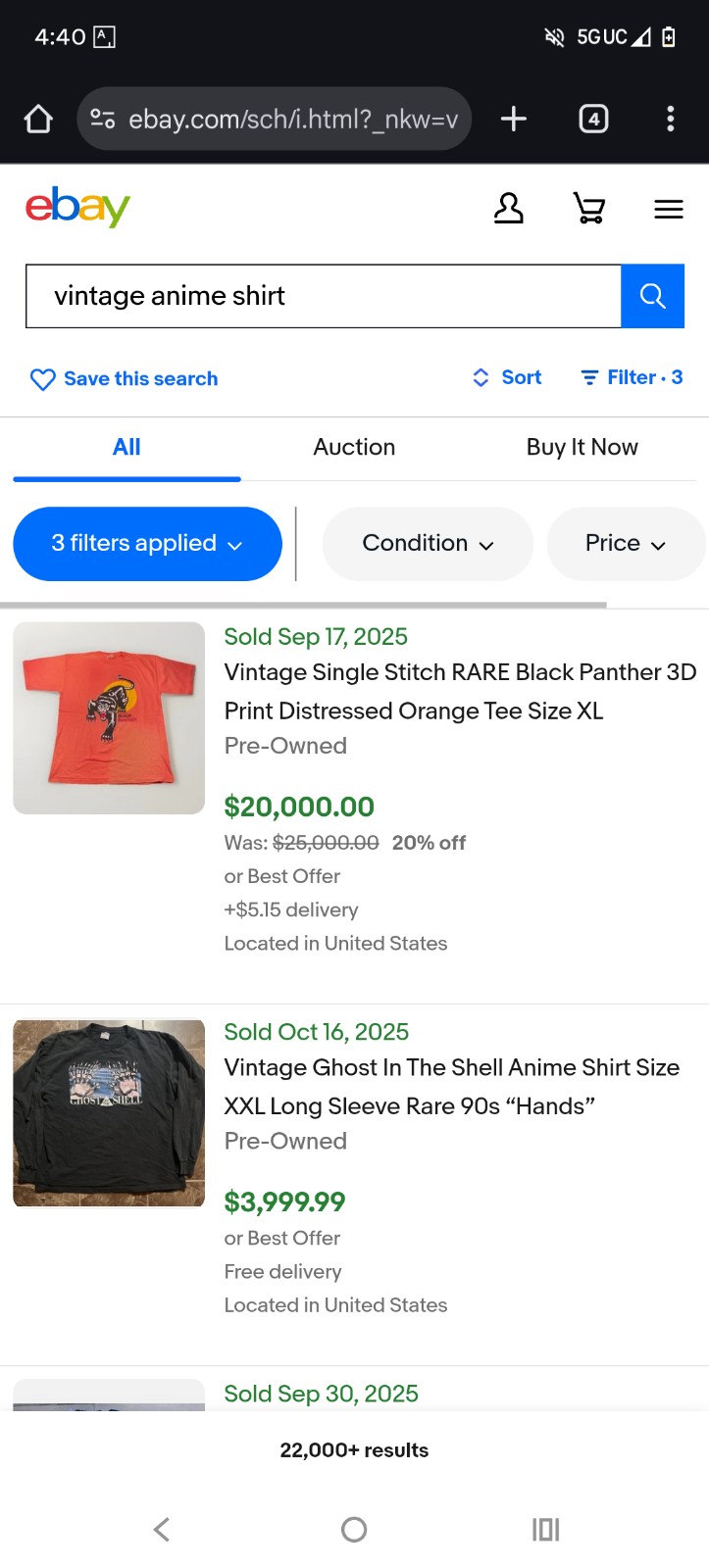Switch to the Auction tab
The image size is (709, 1568).
tap(354, 447)
